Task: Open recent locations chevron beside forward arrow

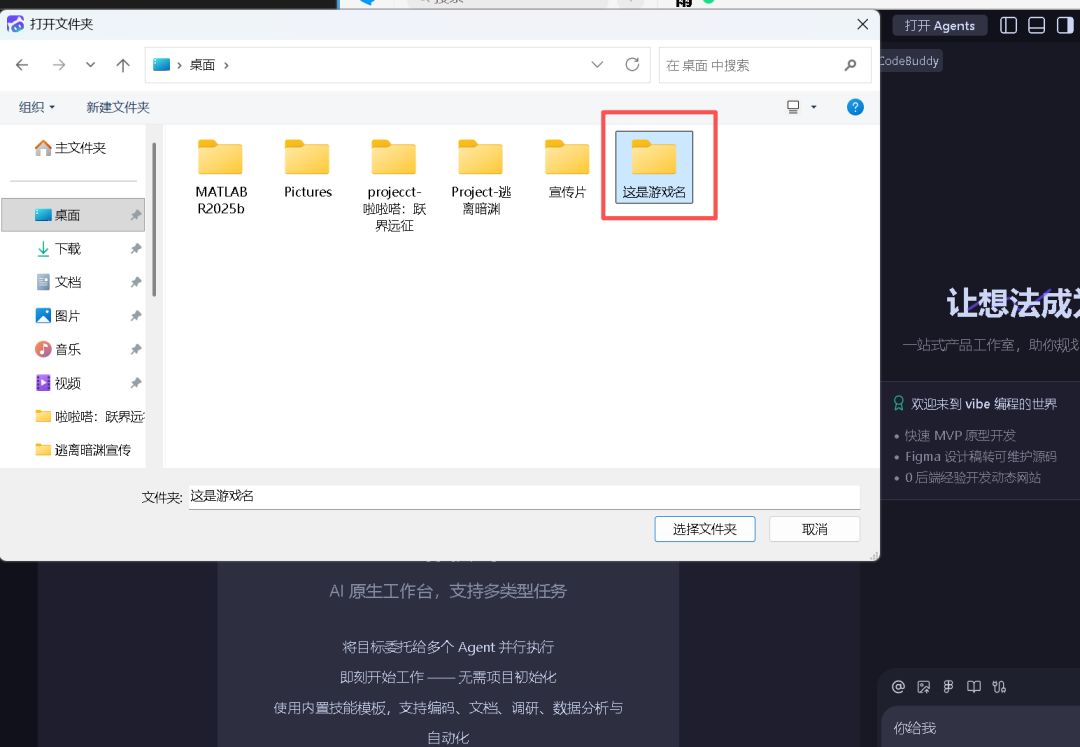Action: pyautogui.click(x=90, y=65)
